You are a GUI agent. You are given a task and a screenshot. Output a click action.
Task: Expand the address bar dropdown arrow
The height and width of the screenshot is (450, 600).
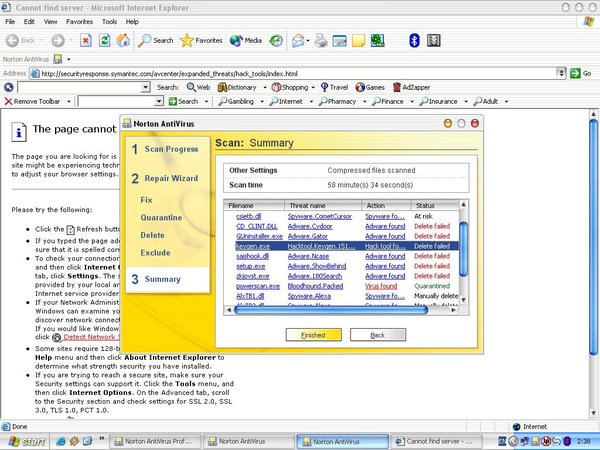561,73
